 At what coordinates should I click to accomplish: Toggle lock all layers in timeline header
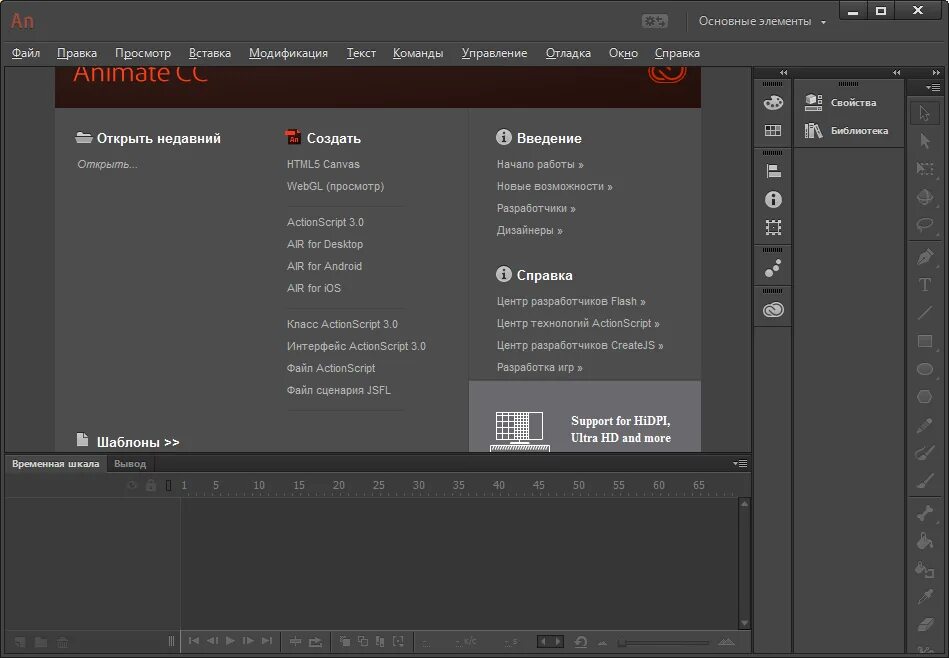click(151, 485)
